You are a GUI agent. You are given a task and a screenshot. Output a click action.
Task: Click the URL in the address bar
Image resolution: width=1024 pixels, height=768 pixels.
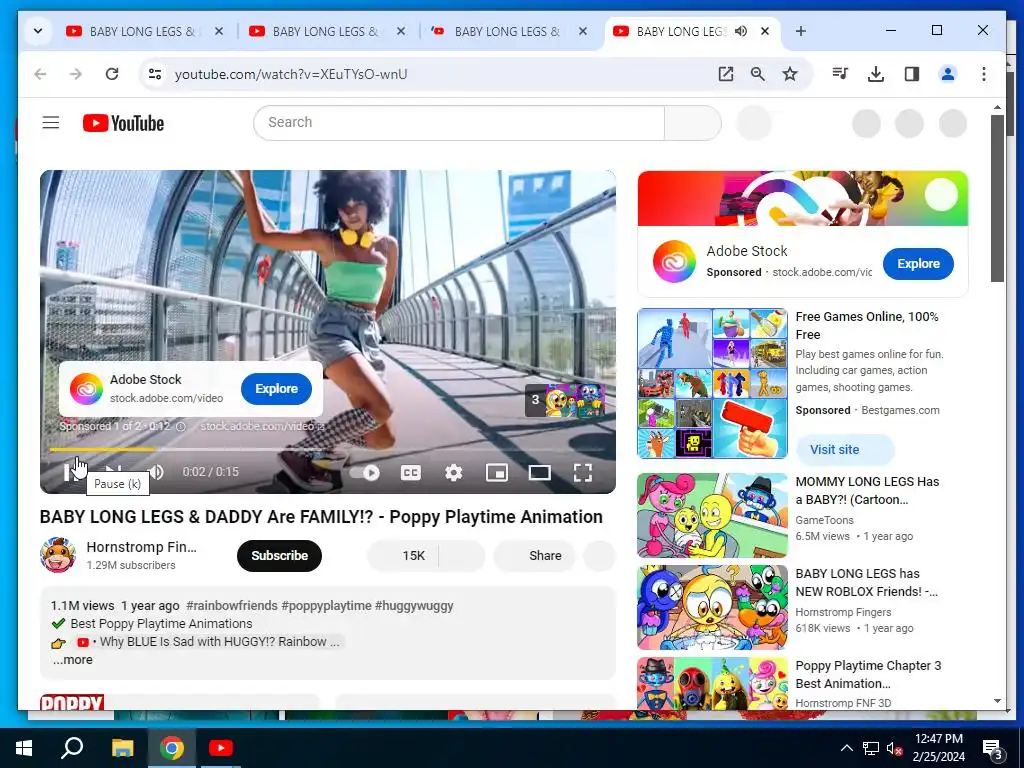(x=291, y=74)
